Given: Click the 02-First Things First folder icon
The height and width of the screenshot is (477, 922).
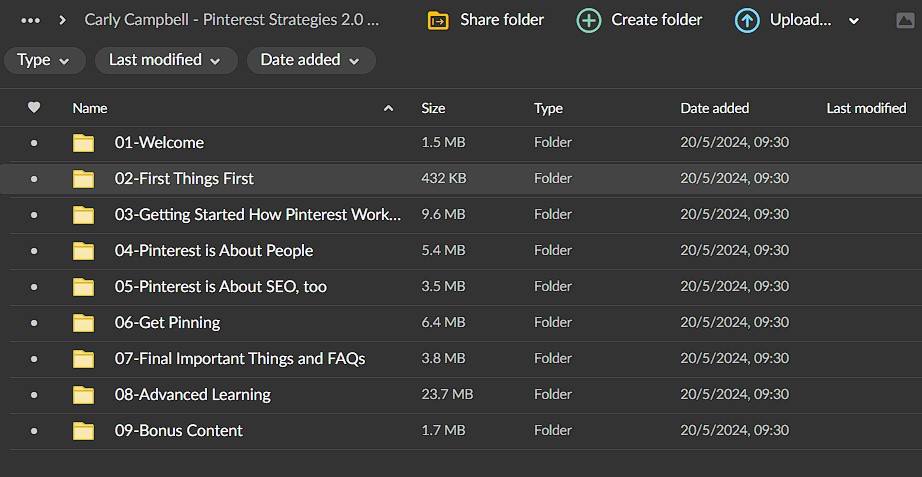Looking at the screenshot, I should click(x=83, y=179).
